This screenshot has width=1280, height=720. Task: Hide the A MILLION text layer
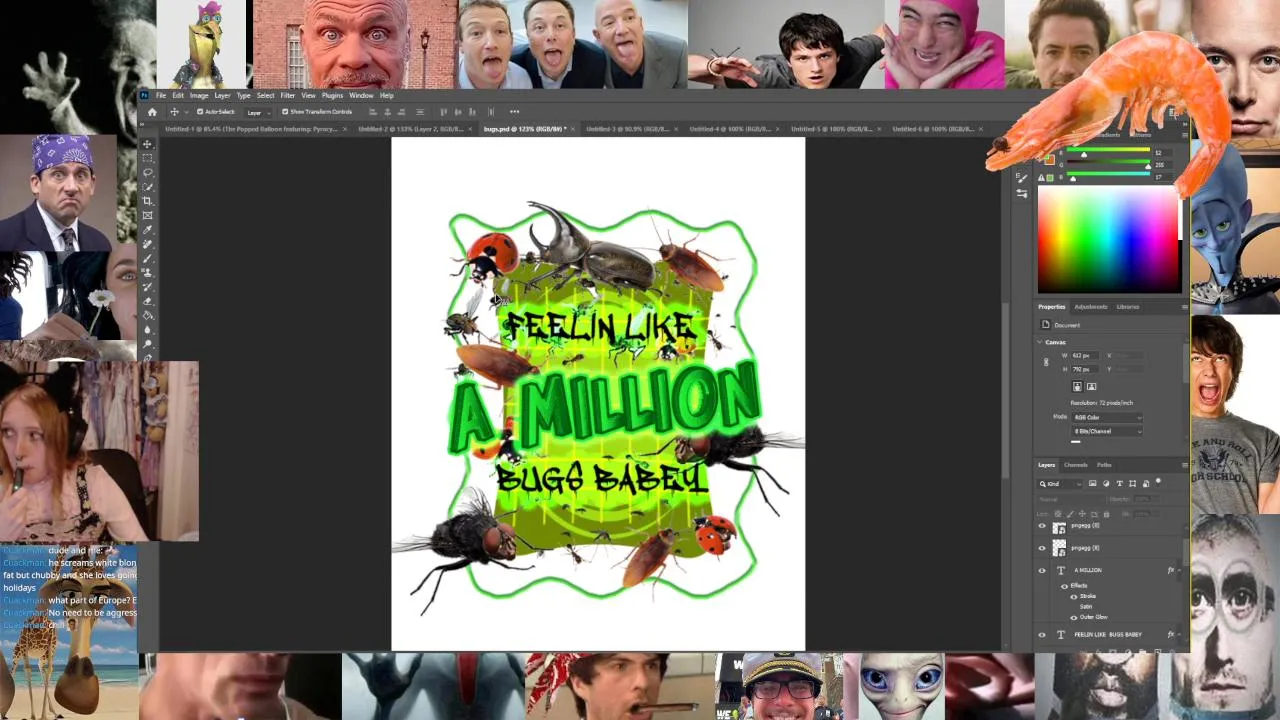[1042, 570]
